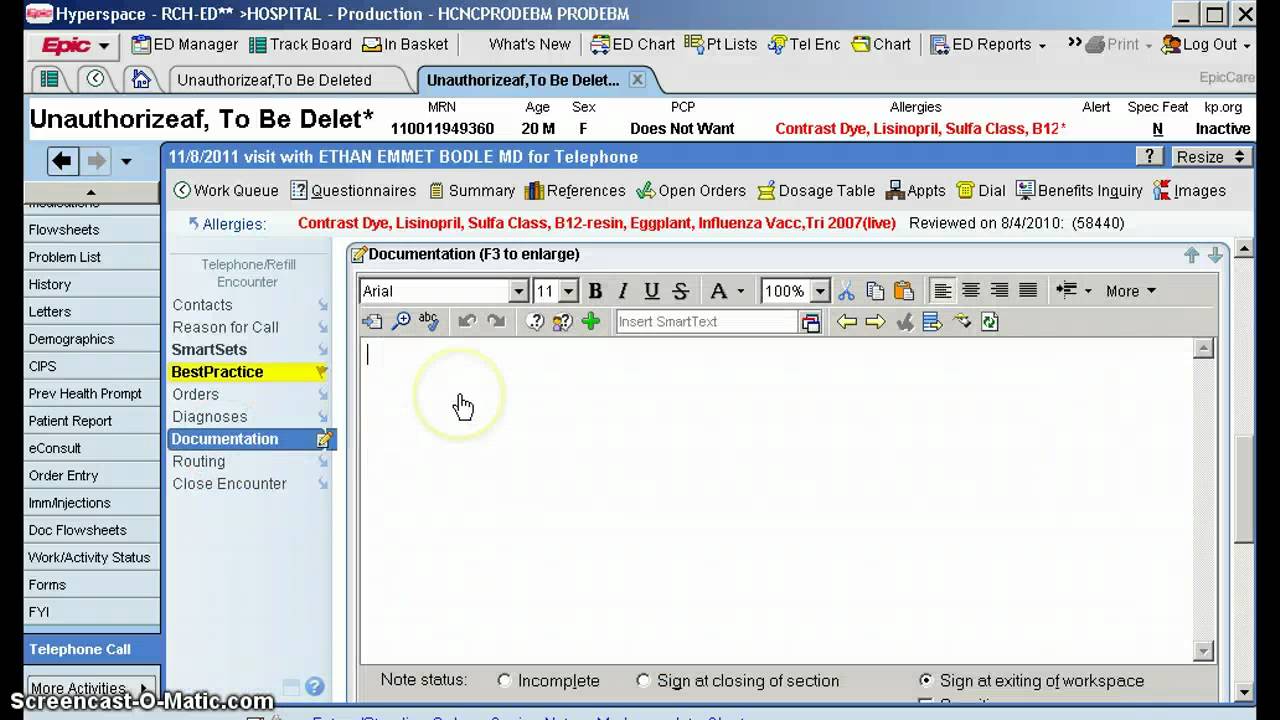Align text right
The height and width of the screenshot is (720, 1280).
coord(999,291)
